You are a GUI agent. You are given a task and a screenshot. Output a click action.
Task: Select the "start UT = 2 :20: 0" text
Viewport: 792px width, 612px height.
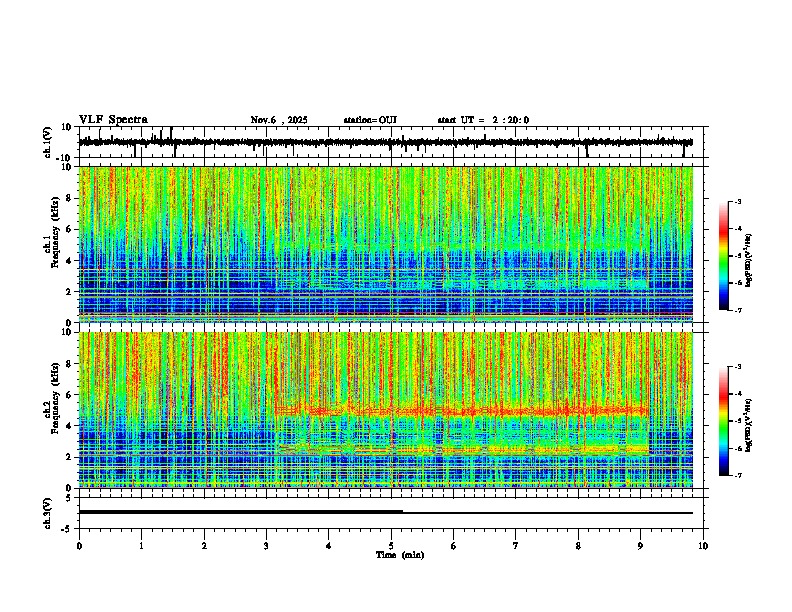click(x=483, y=120)
